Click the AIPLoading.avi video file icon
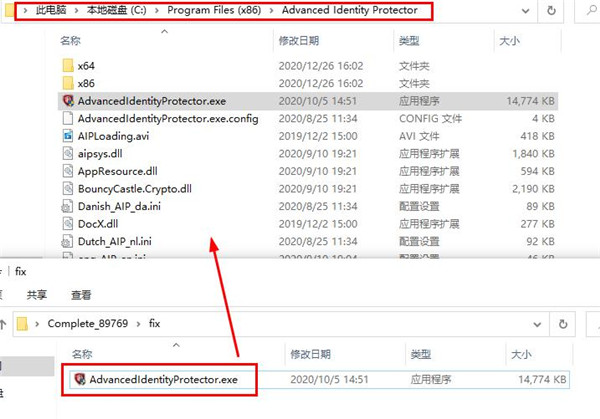This screenshot has height=419, width=600. pyautogui.click(x=68, y=136)
